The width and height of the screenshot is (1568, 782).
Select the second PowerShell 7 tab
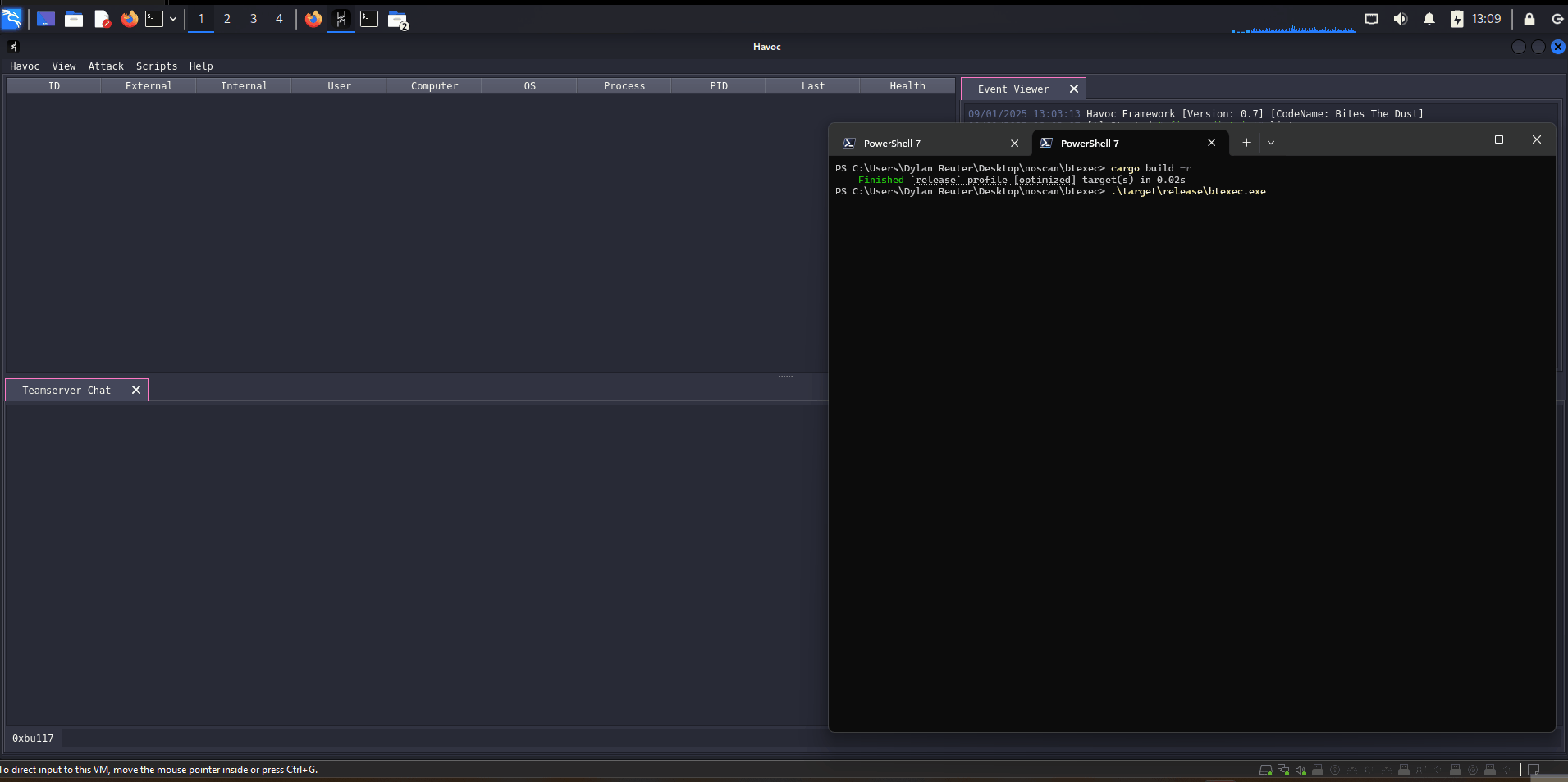coord(1129,144)
